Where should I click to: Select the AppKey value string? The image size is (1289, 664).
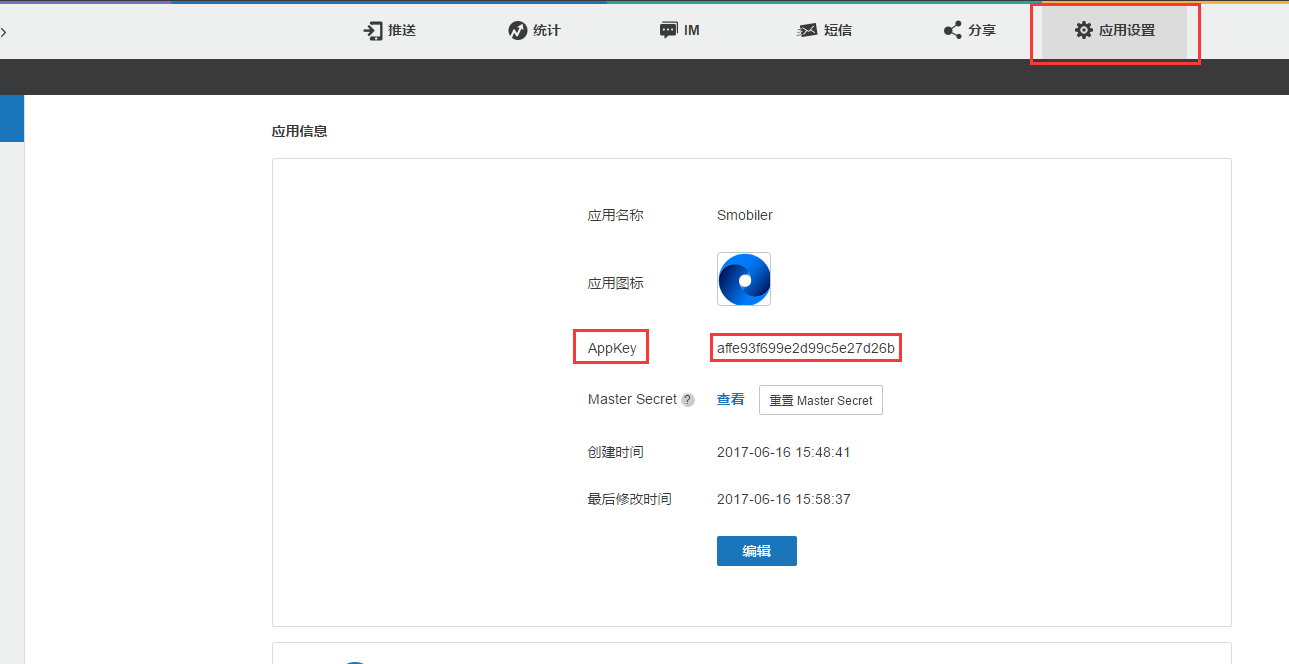pos(806,348)
